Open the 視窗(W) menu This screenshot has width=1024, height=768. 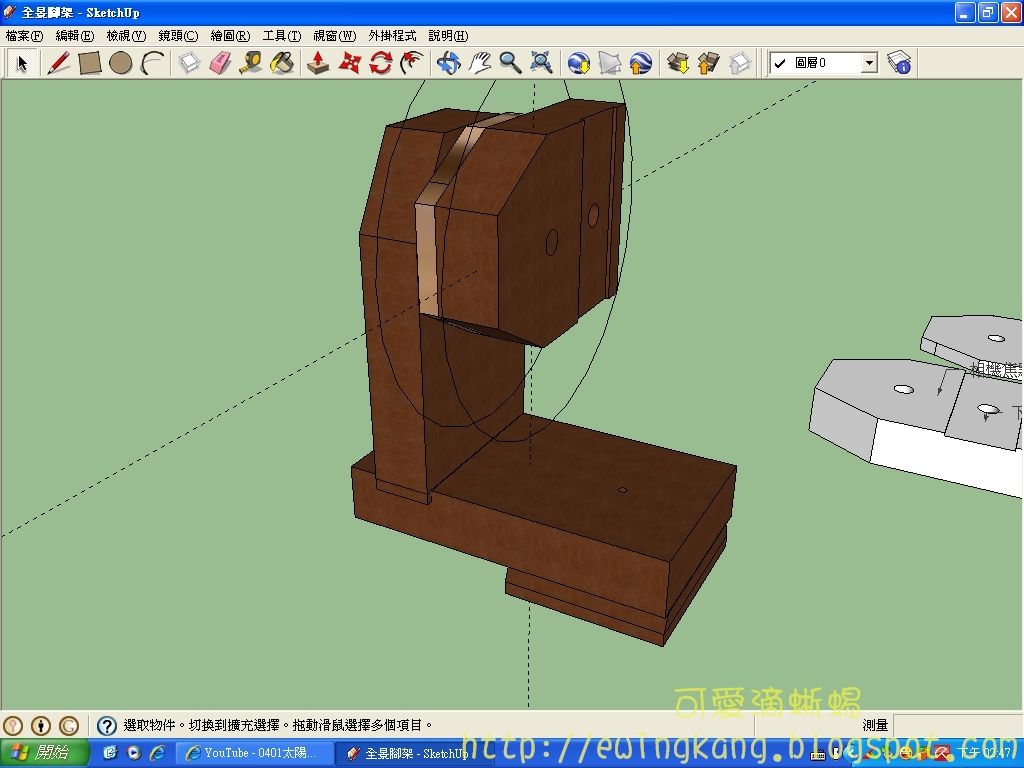point(334,36)
